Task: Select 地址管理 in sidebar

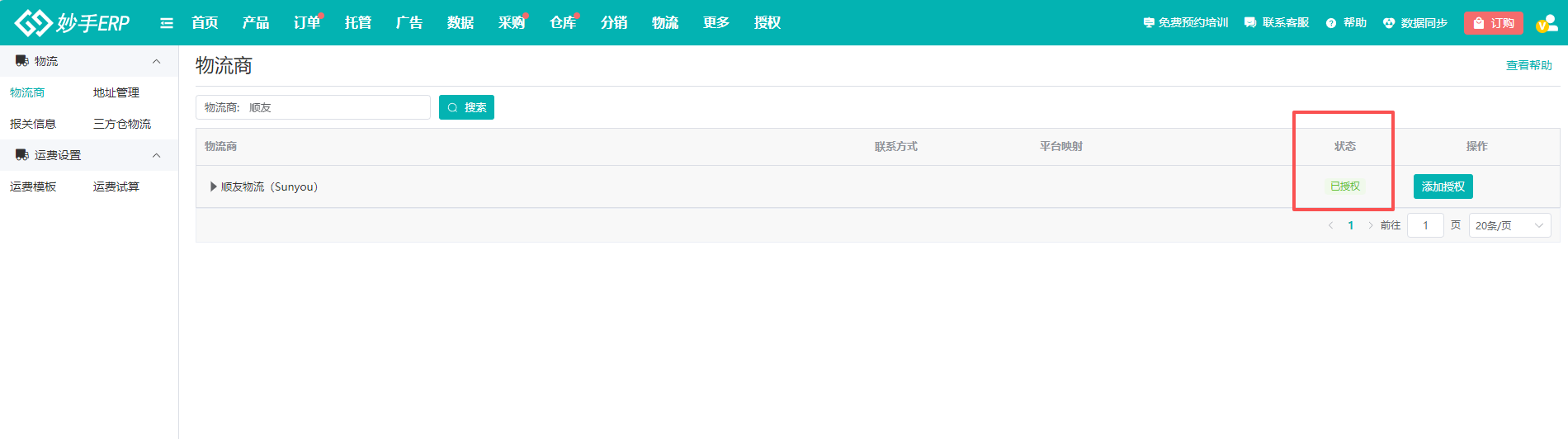Action: pos(116,92)
